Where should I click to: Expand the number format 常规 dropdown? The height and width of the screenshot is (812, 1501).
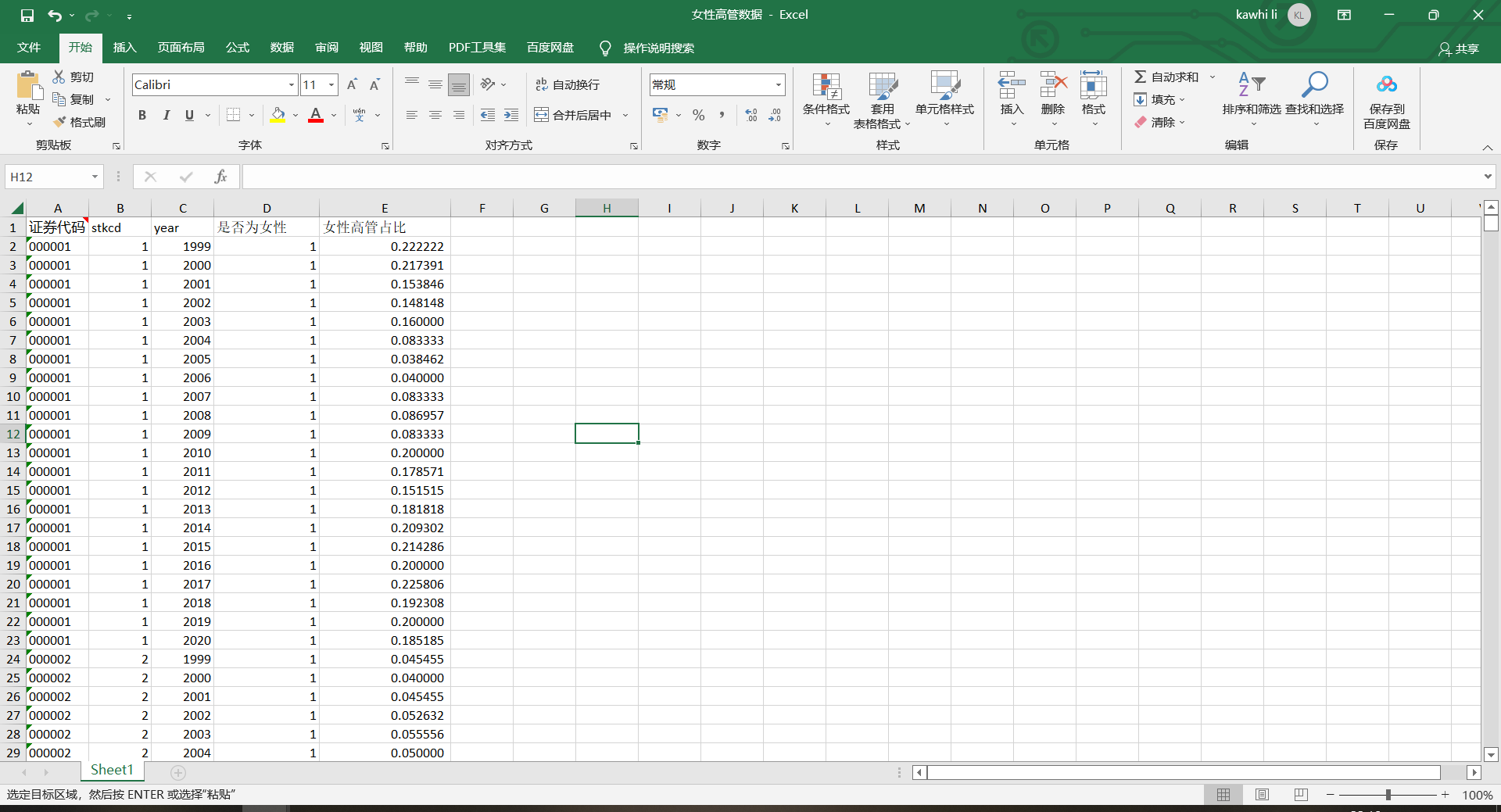[778, 84]
